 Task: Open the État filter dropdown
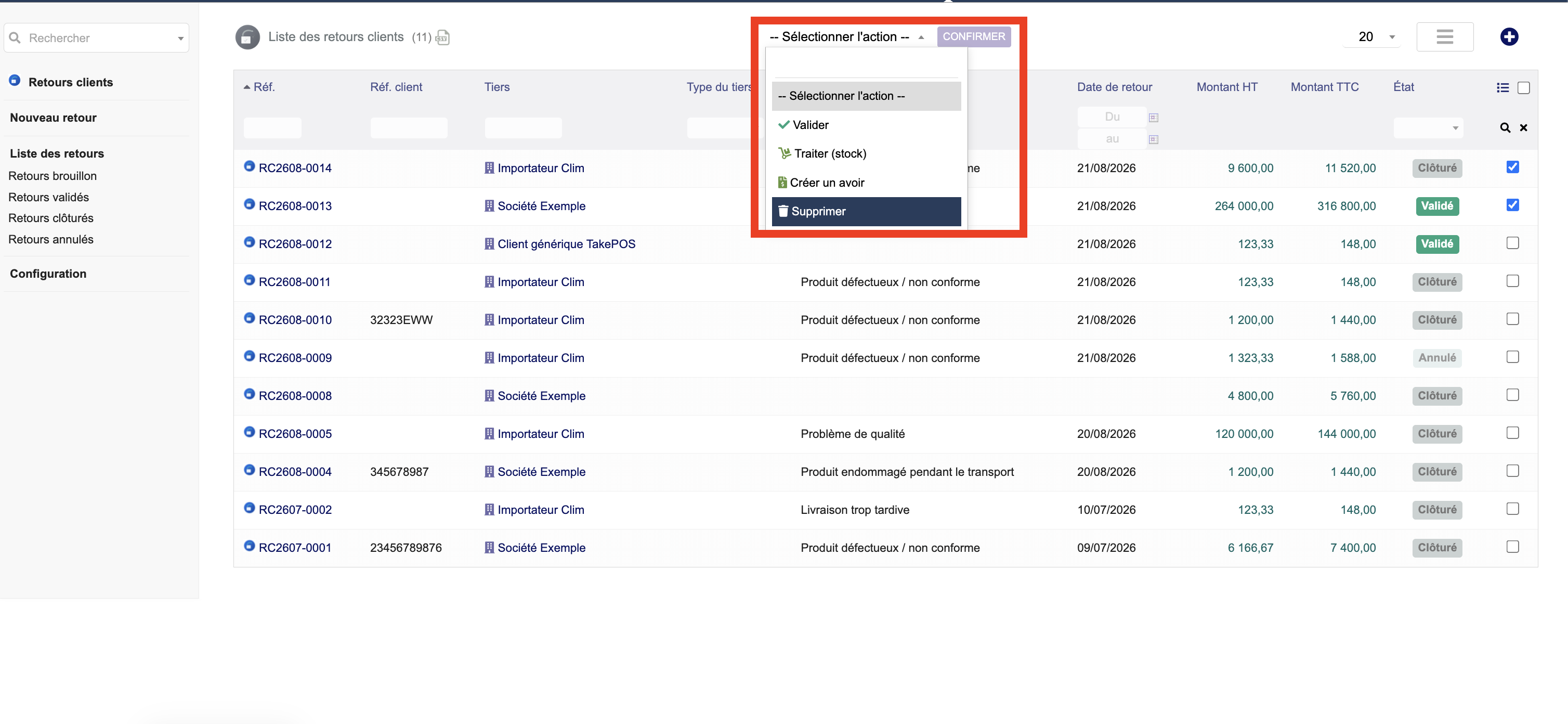[x=1428, y=128]
